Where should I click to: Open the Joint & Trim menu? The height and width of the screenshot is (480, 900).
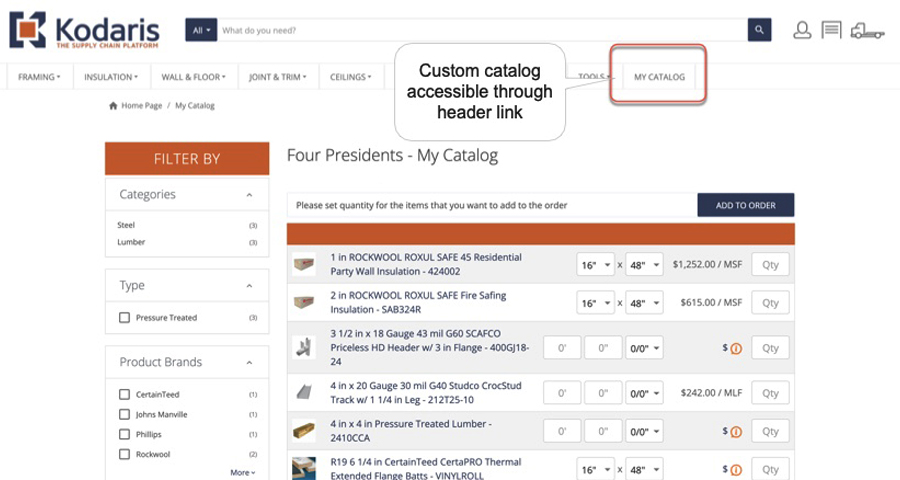coord(278,77)
